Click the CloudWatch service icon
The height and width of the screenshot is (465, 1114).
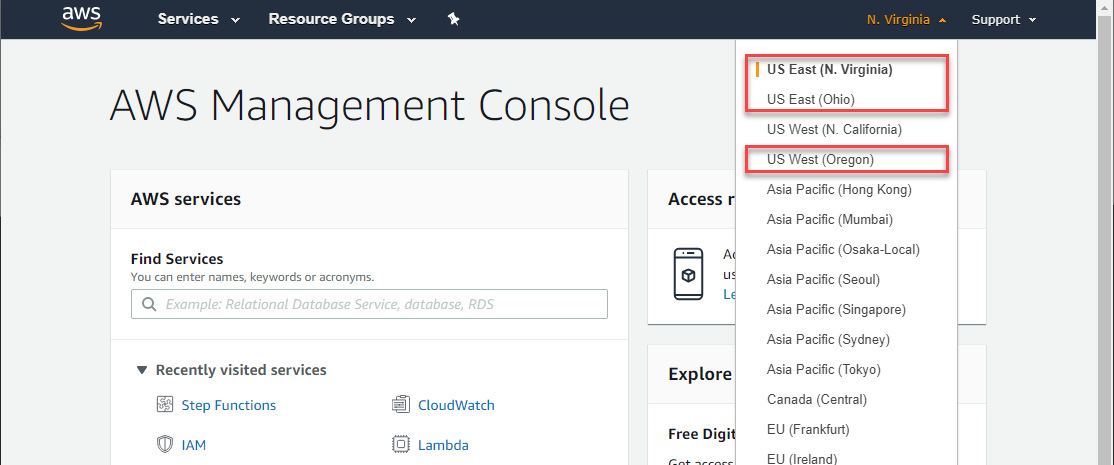(401, 405)
